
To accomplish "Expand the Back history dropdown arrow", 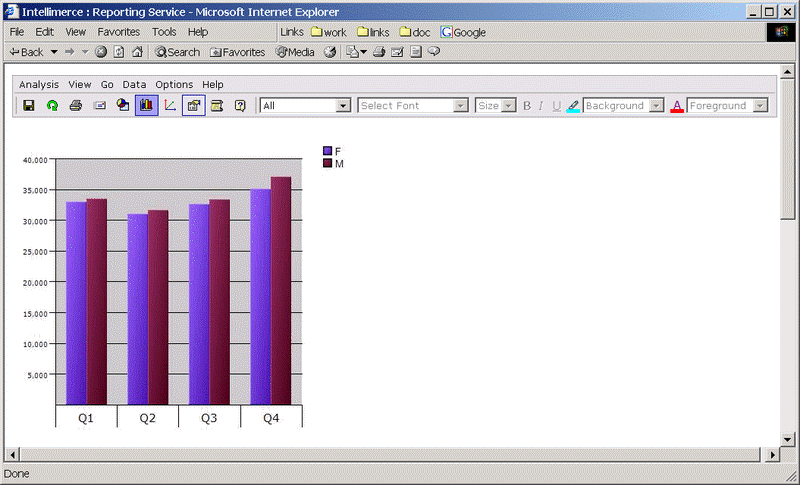I will point(54,52).
